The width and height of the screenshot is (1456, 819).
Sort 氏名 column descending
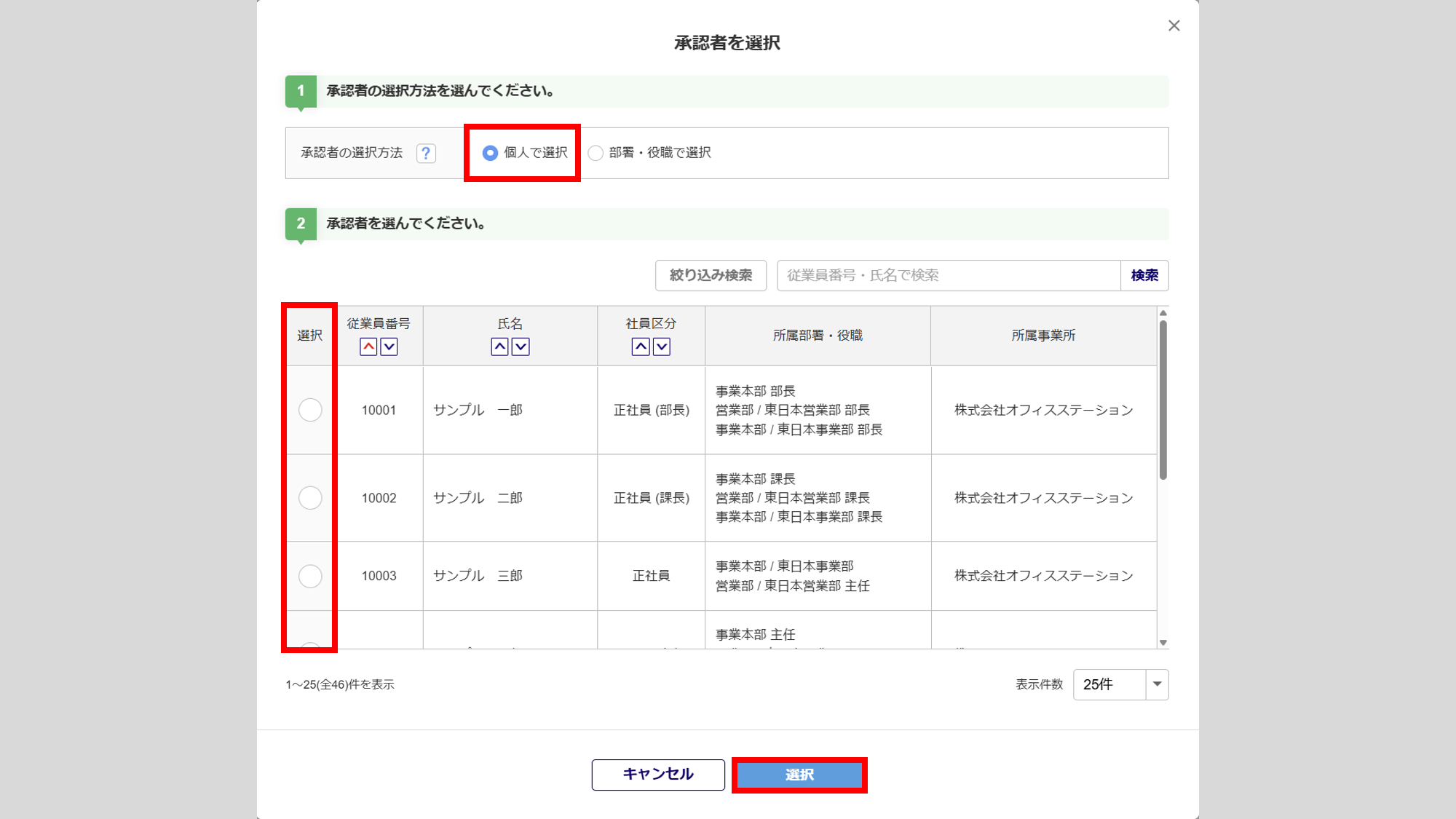(x=521, y=347)
